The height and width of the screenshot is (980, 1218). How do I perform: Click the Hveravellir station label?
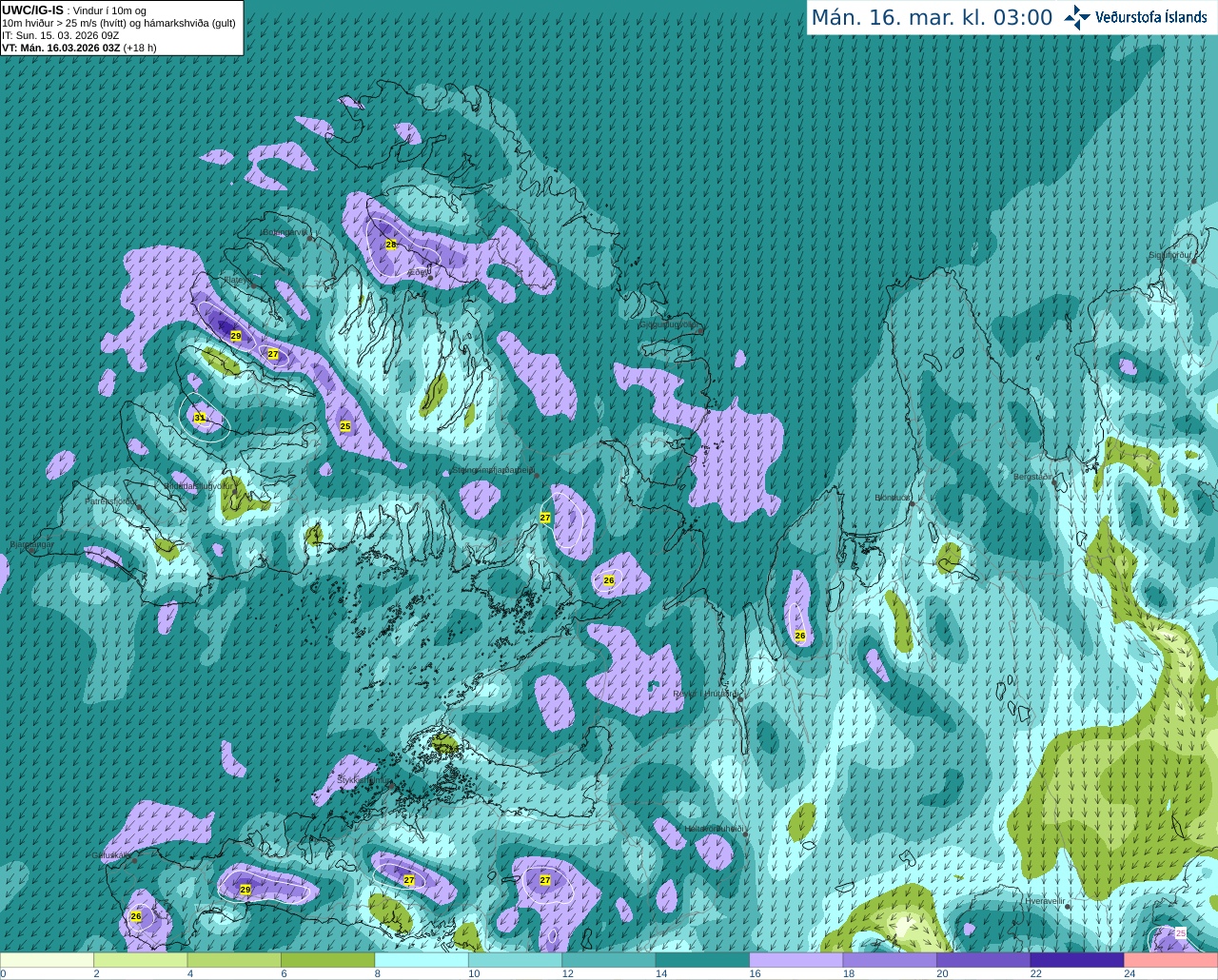(x=1044, y=900)
